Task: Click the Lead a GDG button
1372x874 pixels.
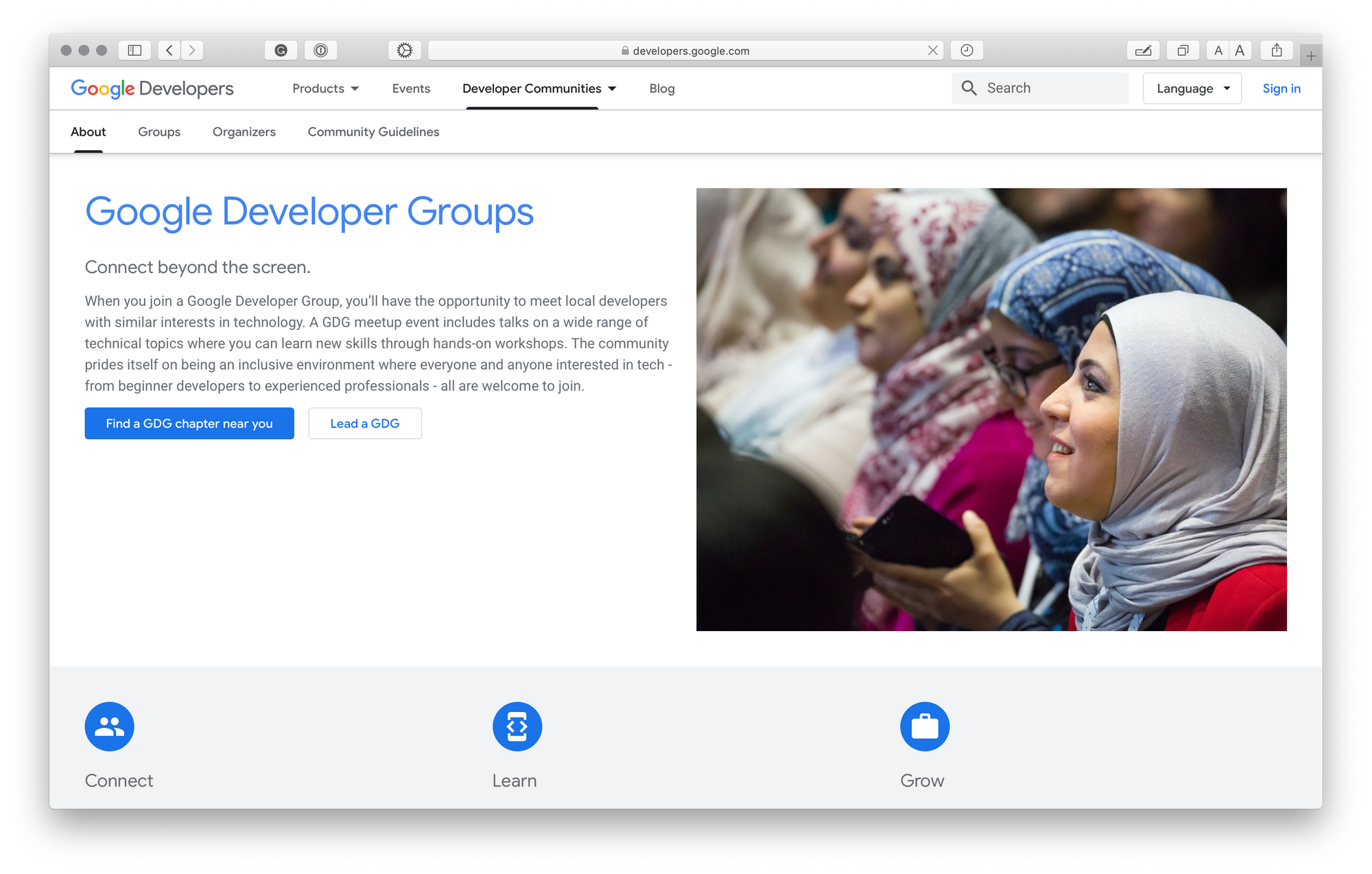Action: pyautogui.click(x=365, y=423)
